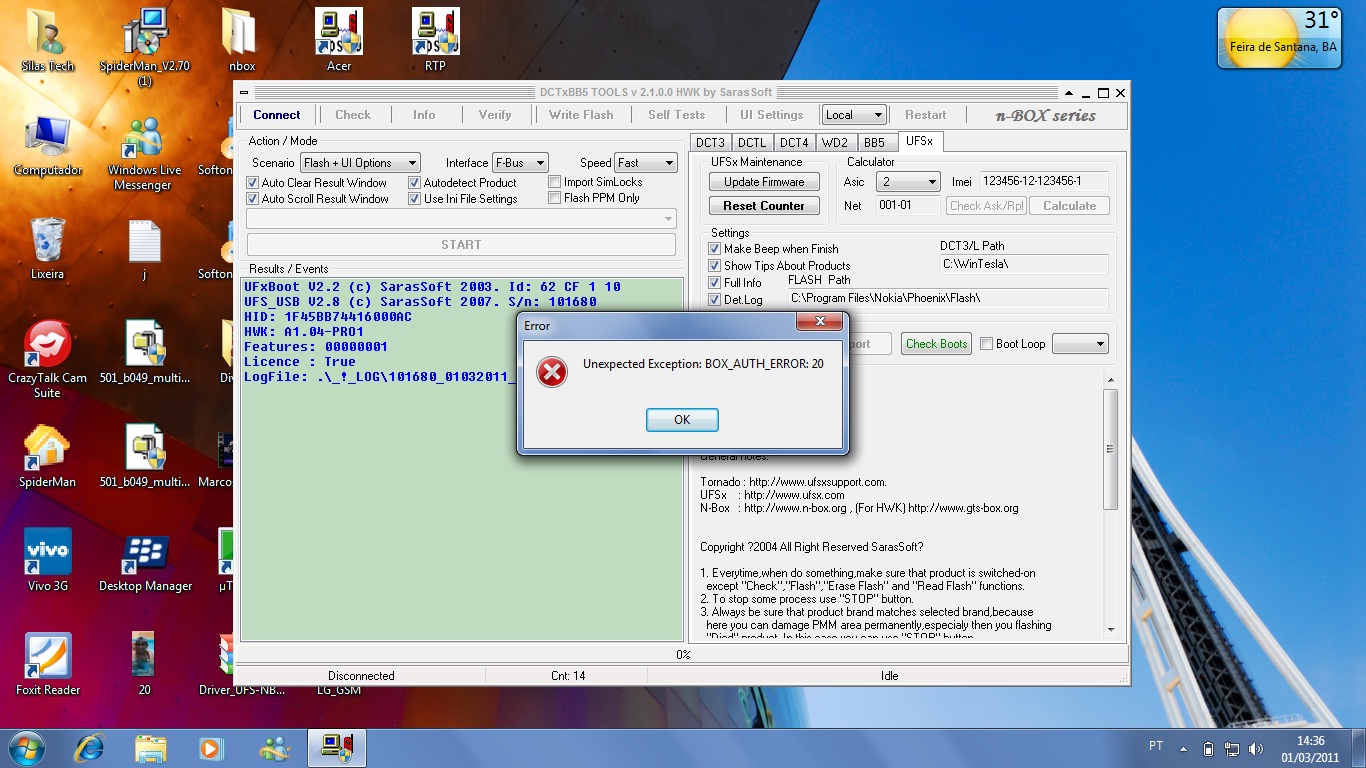Launch CrazyTalk Cam Suite
1366x768 pixels.
point(48,358)
